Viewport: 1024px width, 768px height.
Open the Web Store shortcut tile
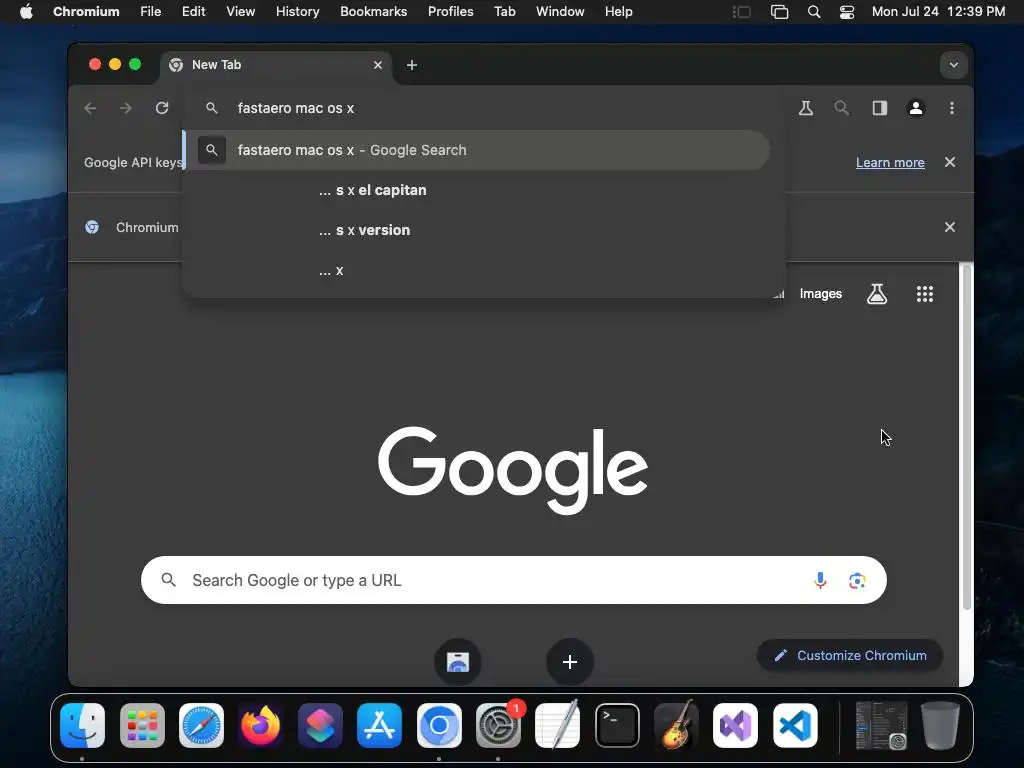point(458,662)
